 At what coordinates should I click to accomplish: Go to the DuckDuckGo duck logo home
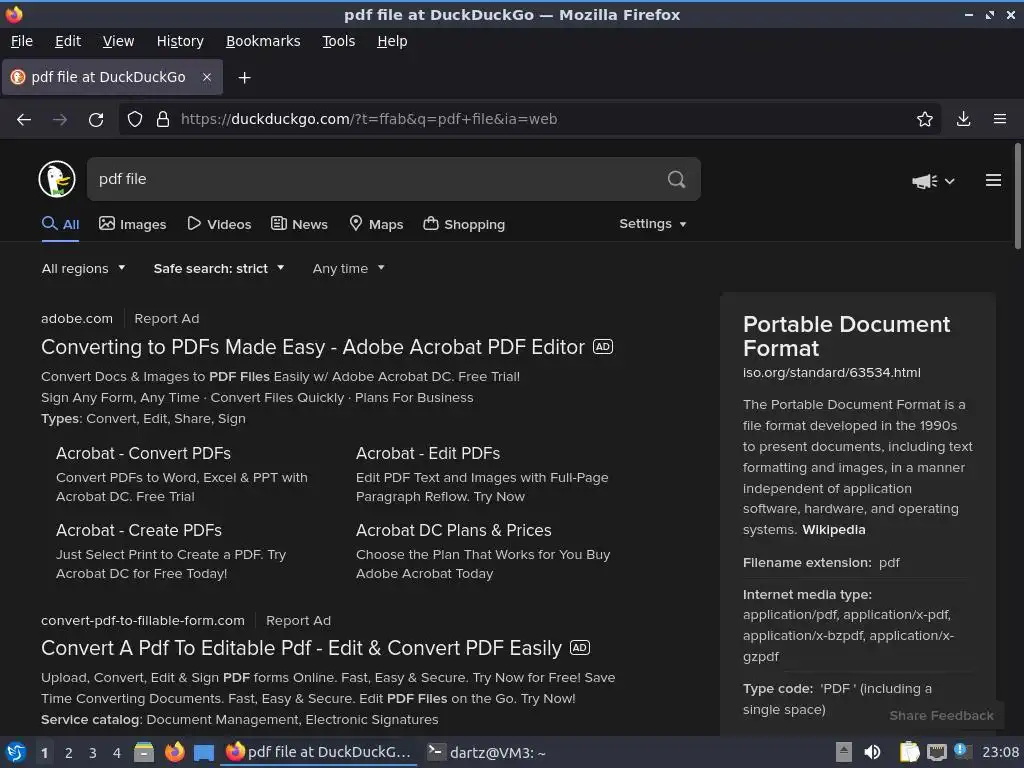click(x=57, y=179)
